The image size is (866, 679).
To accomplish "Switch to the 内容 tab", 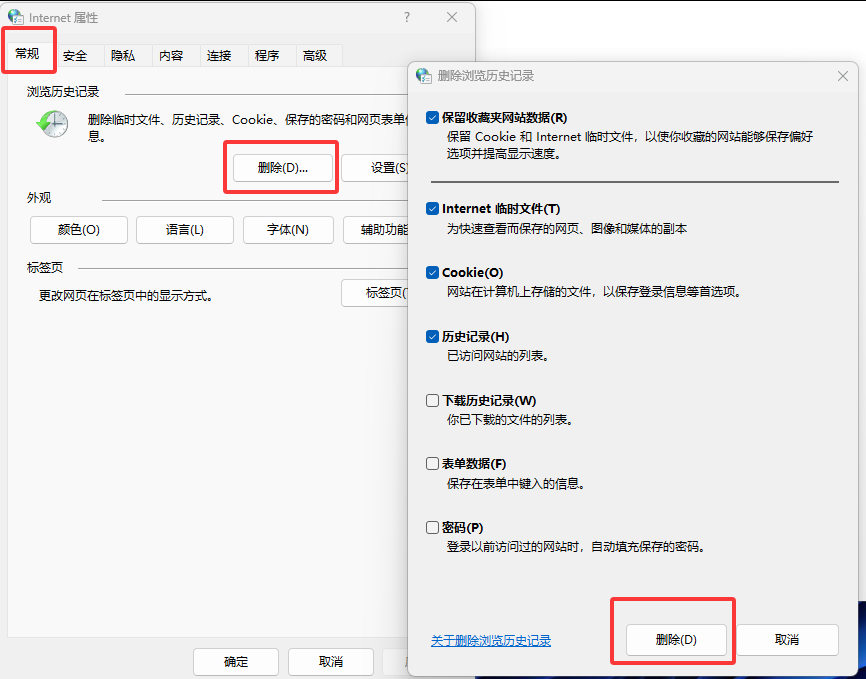I will coord(171,56).
